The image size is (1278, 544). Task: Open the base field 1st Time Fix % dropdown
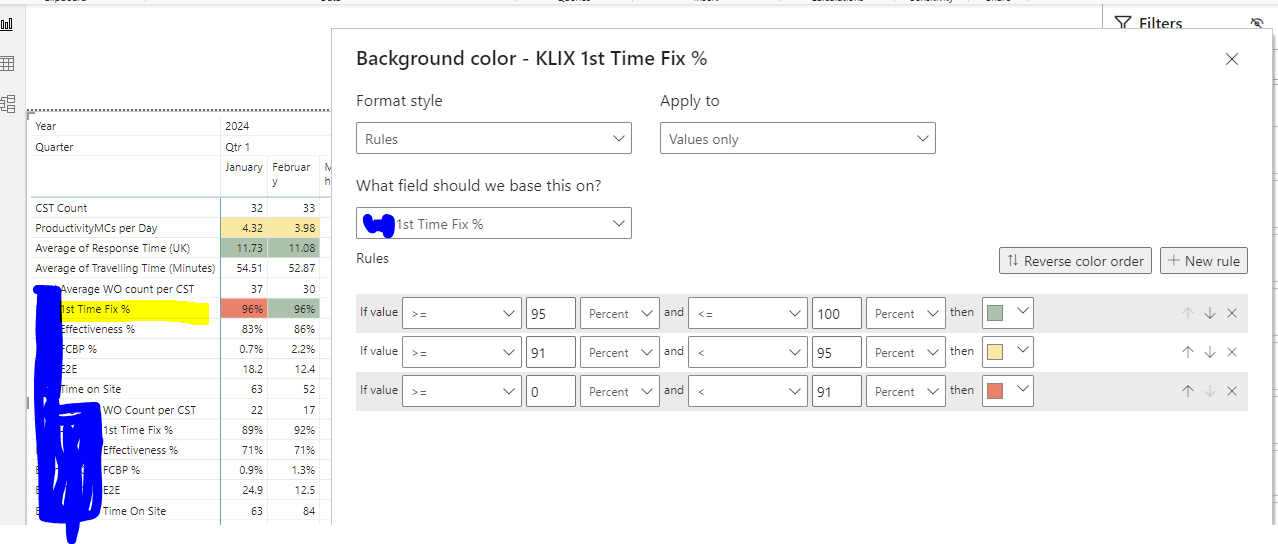[x=494, y=224]
